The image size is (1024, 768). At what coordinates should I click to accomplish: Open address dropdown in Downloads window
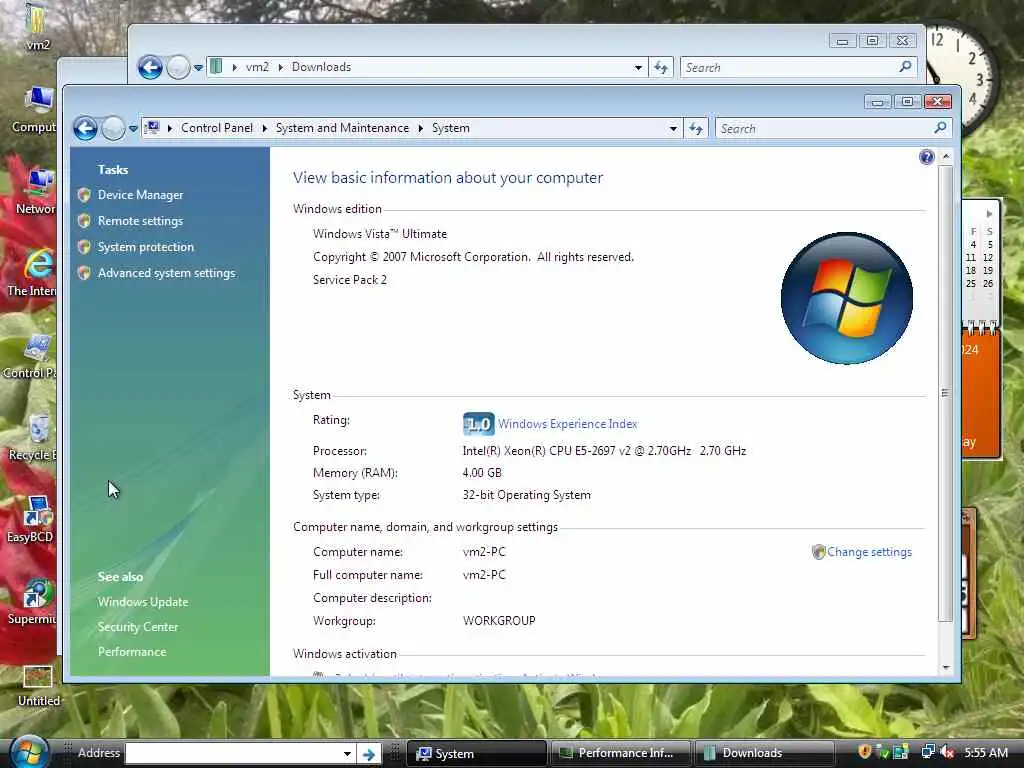[x=638, y=67]
